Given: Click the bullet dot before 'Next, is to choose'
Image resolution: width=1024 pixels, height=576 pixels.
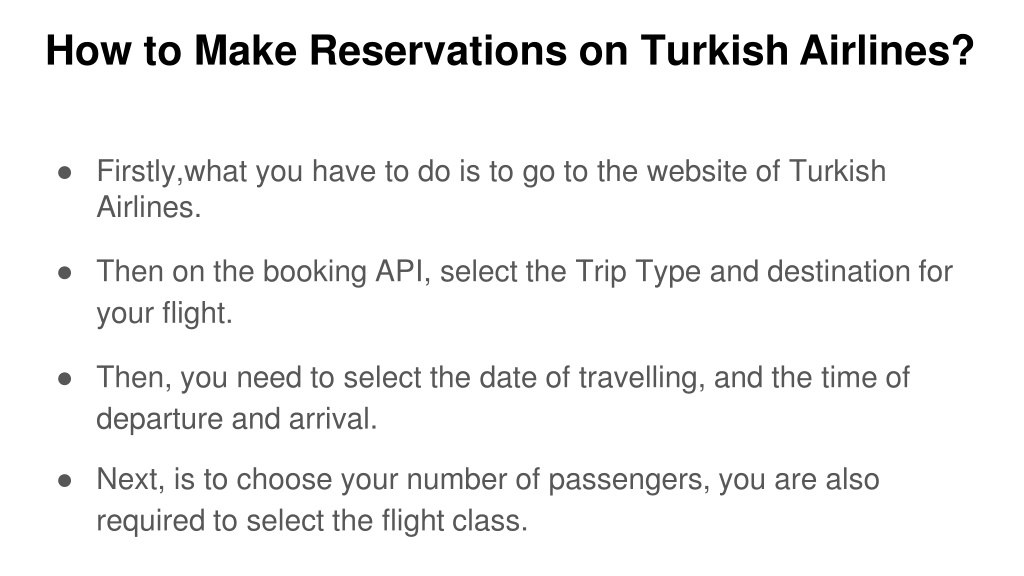Looking at the screenshot, I should coord(65,481).
